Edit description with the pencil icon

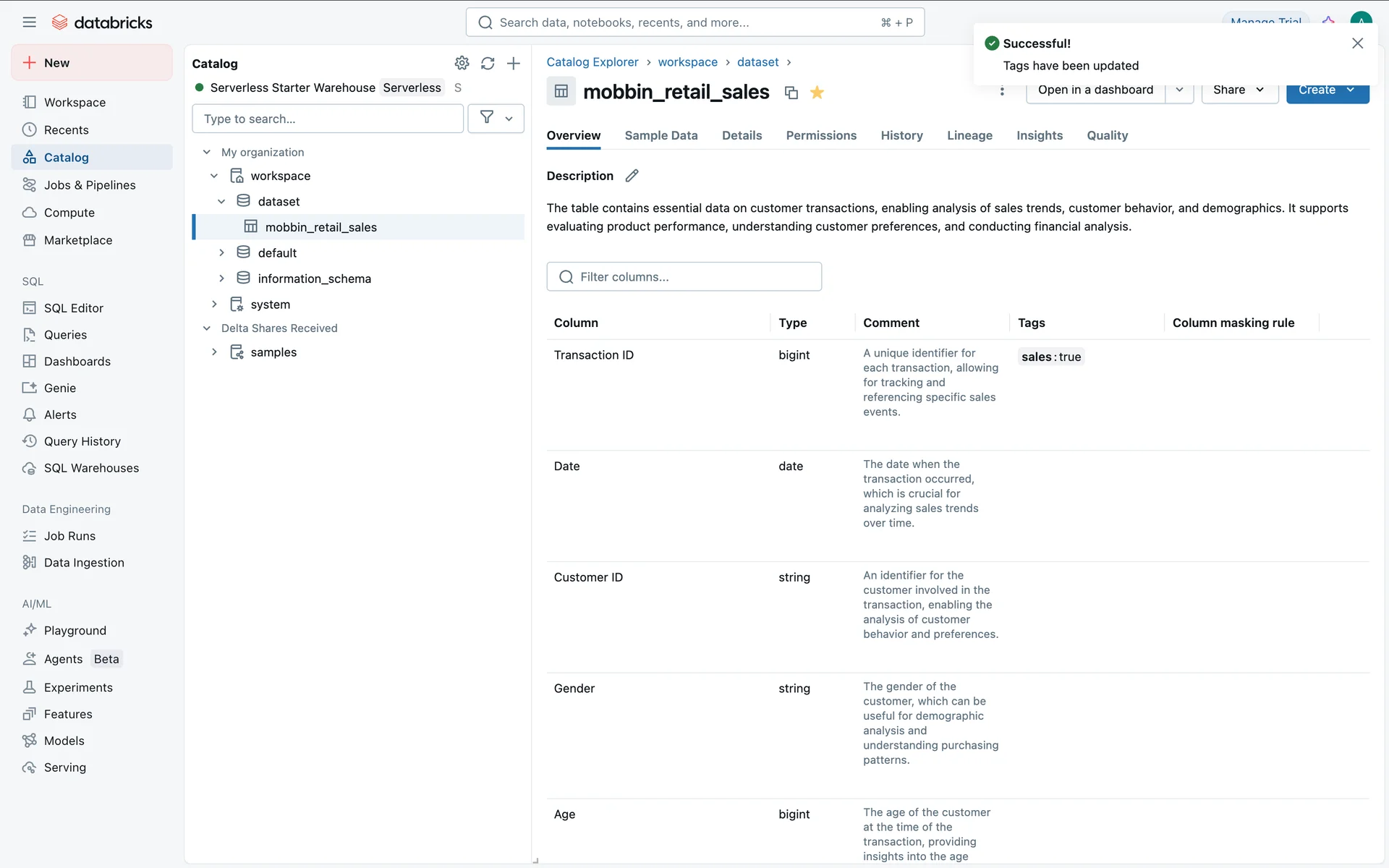632,176
